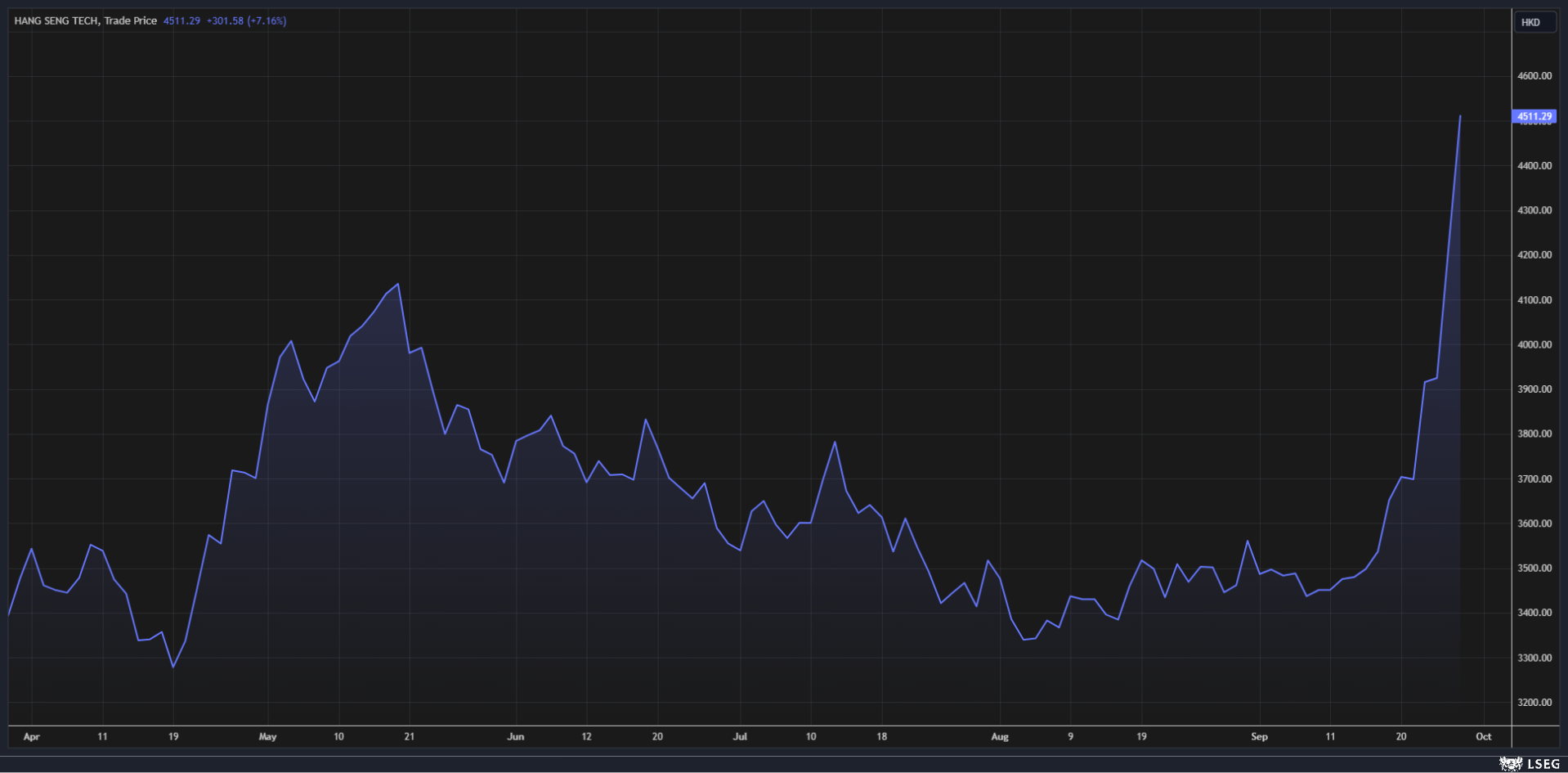
Task: Click the 18 date label in July
Action: 881,737
